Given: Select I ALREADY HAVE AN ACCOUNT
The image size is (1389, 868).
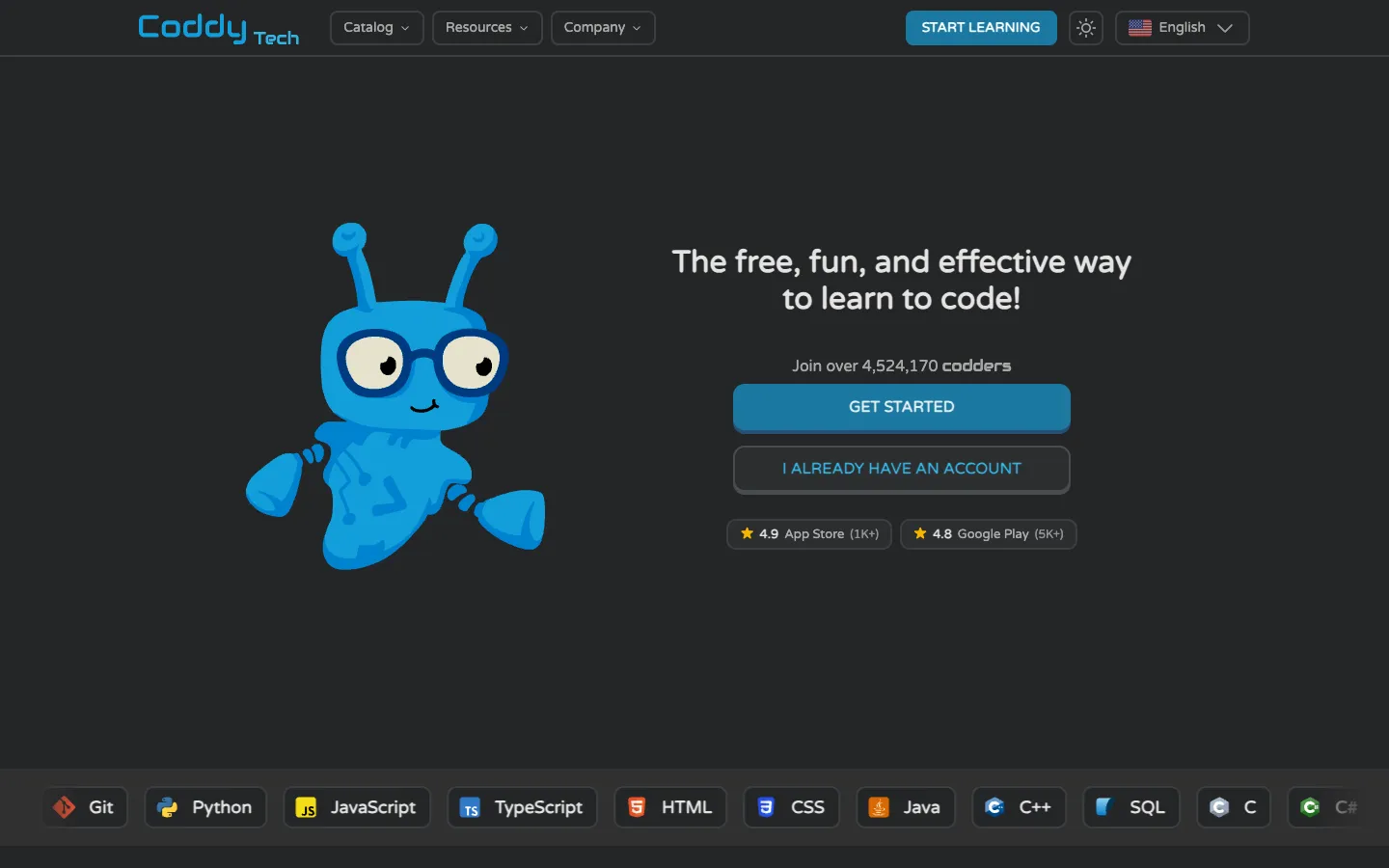Looking at the screenshot, I should (902, 470).
